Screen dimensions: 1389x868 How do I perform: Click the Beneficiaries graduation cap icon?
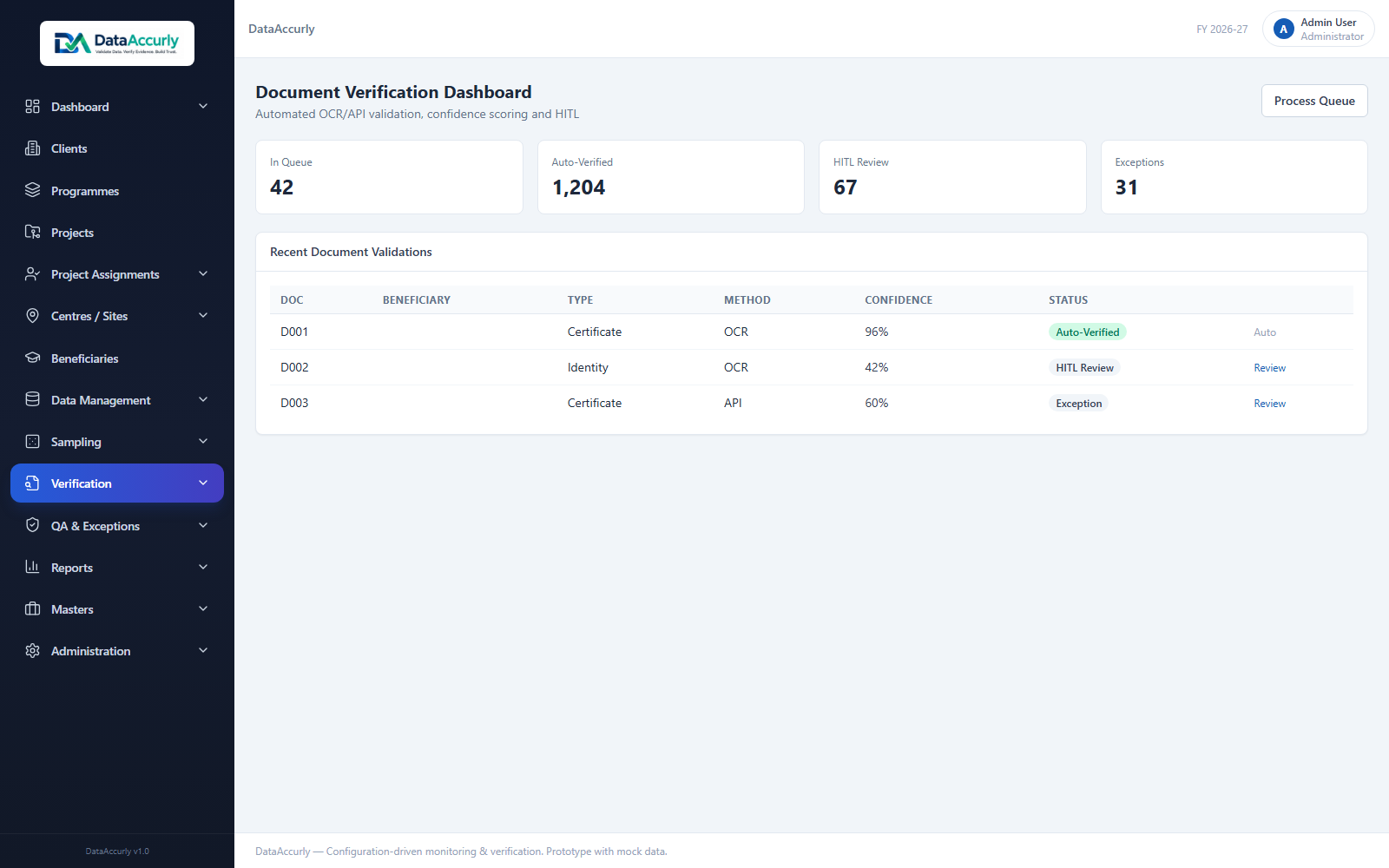(x=32, y=358)
